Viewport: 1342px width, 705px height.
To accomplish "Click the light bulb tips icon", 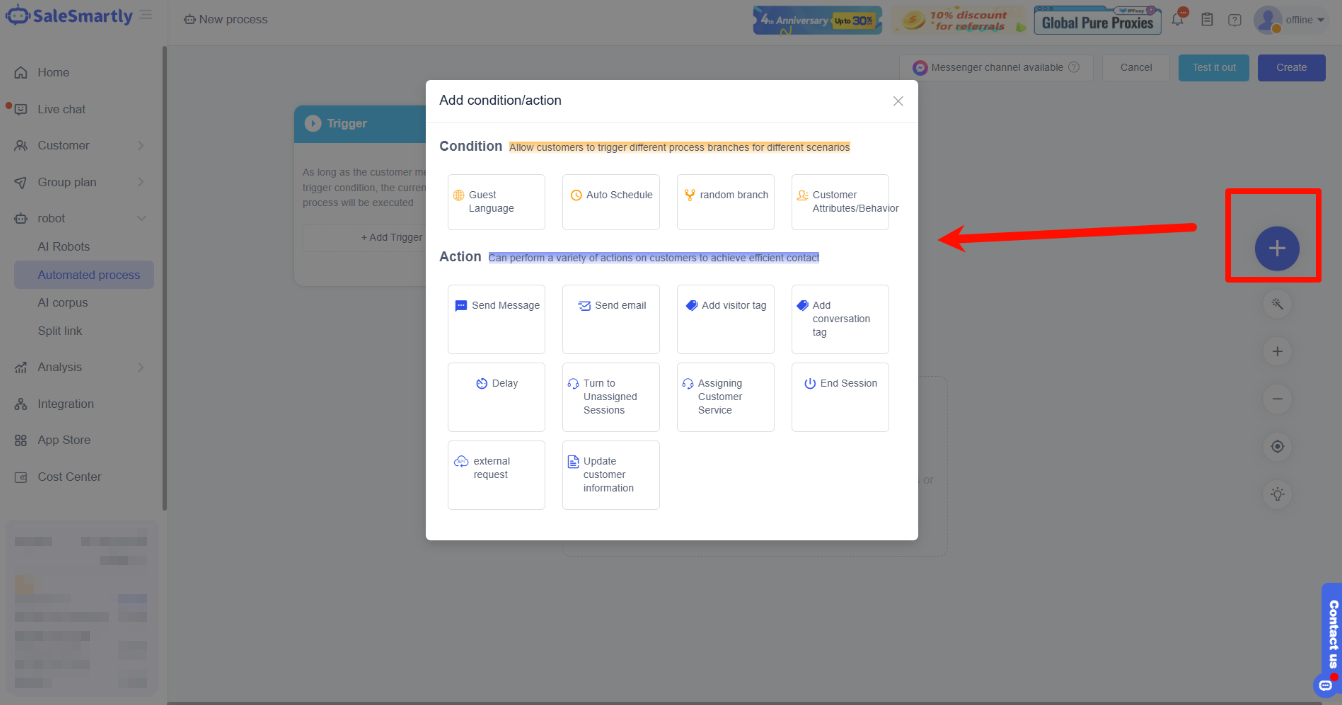I will pyautogui.click(x=1277, y=494).
